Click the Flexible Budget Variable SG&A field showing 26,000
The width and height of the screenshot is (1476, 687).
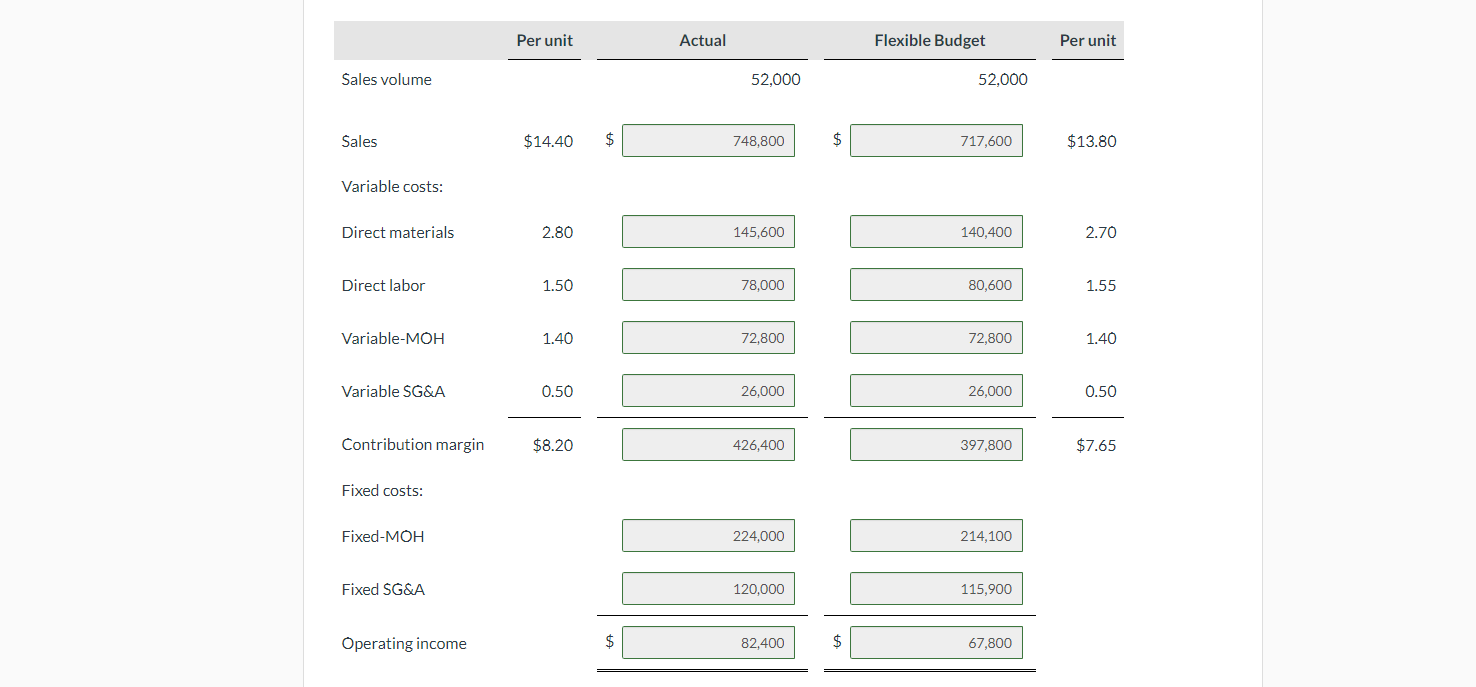pos(936,390)
